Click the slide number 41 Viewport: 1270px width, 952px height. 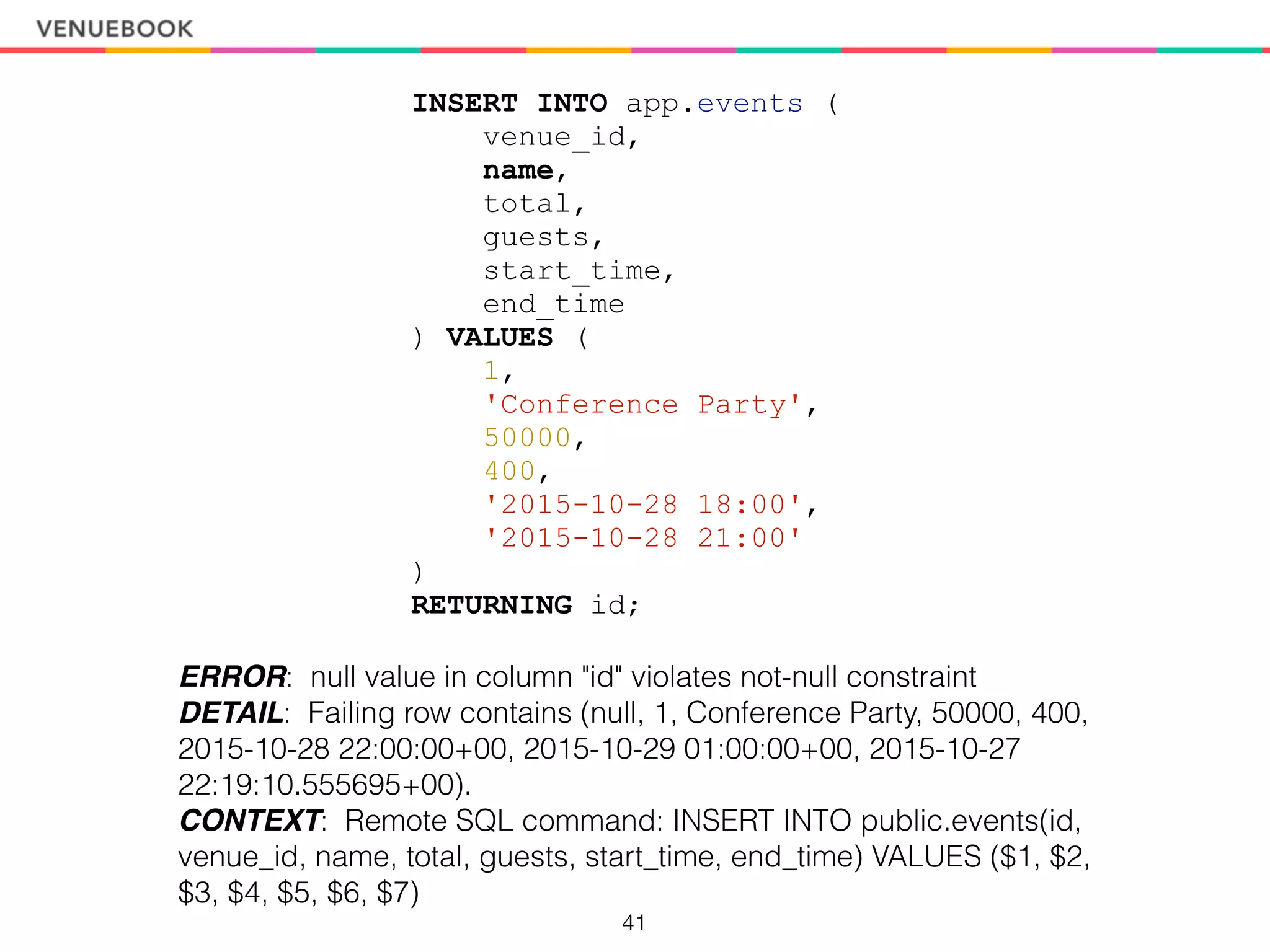[x=634, y=923]
